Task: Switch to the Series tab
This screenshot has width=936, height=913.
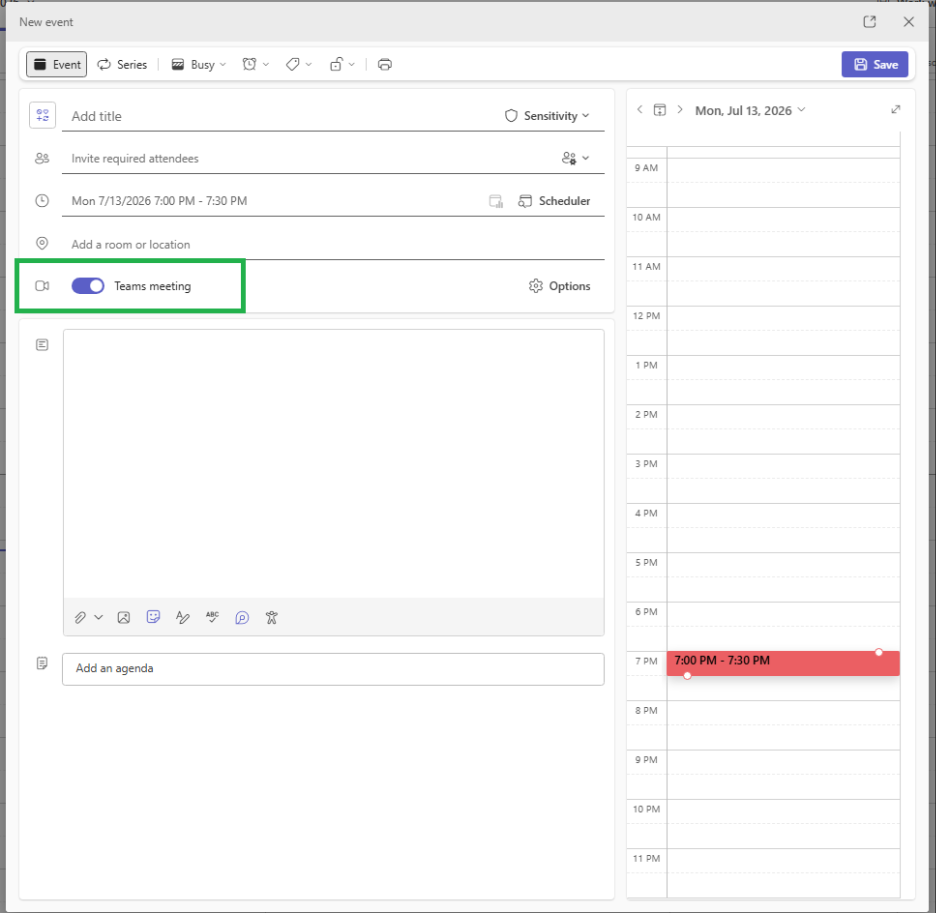Action: pyautogui.click(x=122, y=64)
